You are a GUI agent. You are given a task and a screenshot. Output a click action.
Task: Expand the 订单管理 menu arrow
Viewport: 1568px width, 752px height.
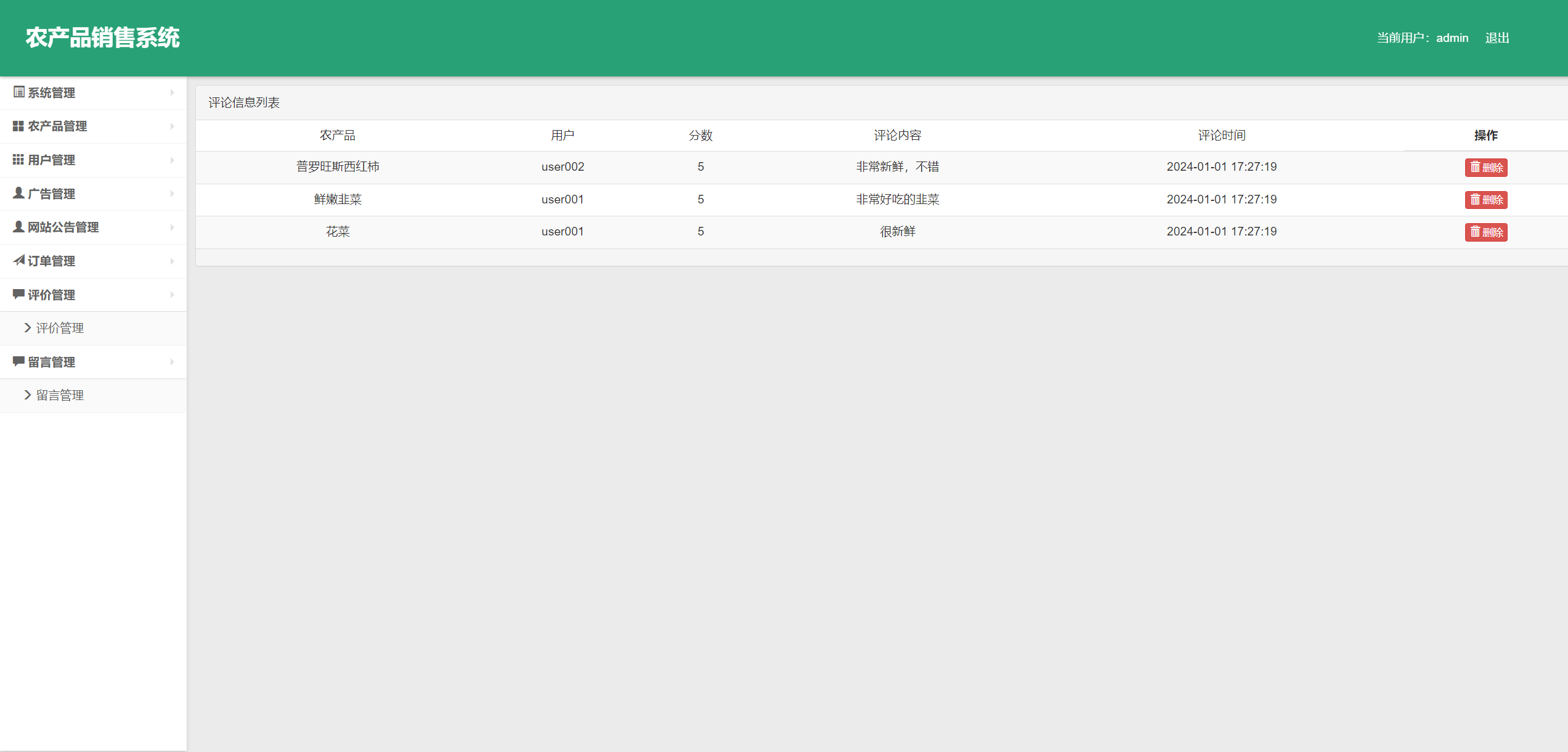coord(172,261)
